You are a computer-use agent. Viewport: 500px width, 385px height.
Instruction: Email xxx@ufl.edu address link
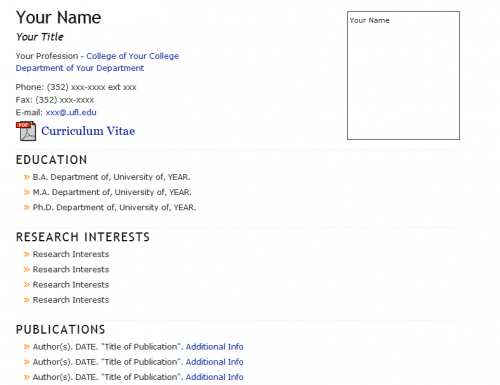[71, 112]
